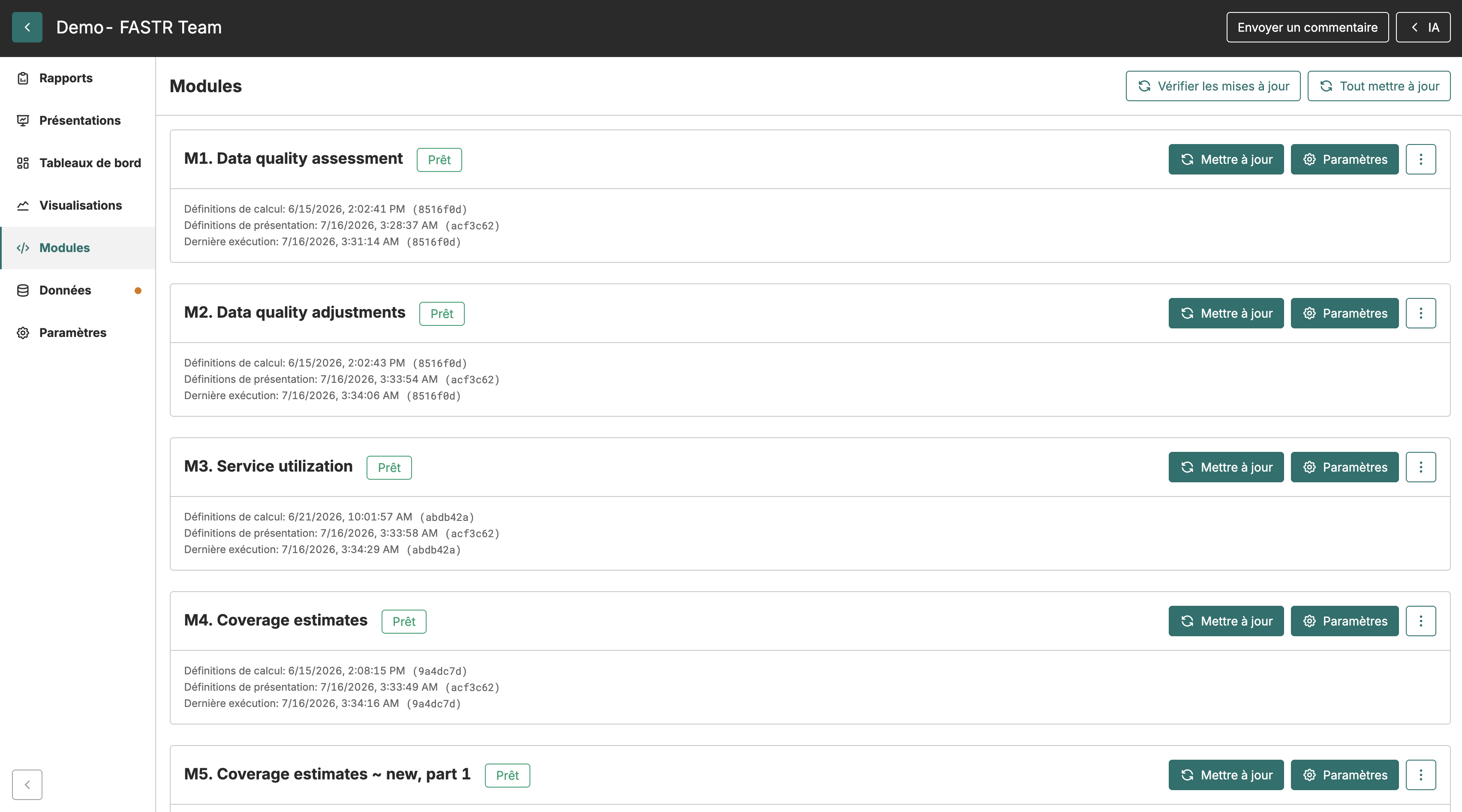
Task: Update M5 Coverage estimates new part 1
Action: click(1226, 775)
